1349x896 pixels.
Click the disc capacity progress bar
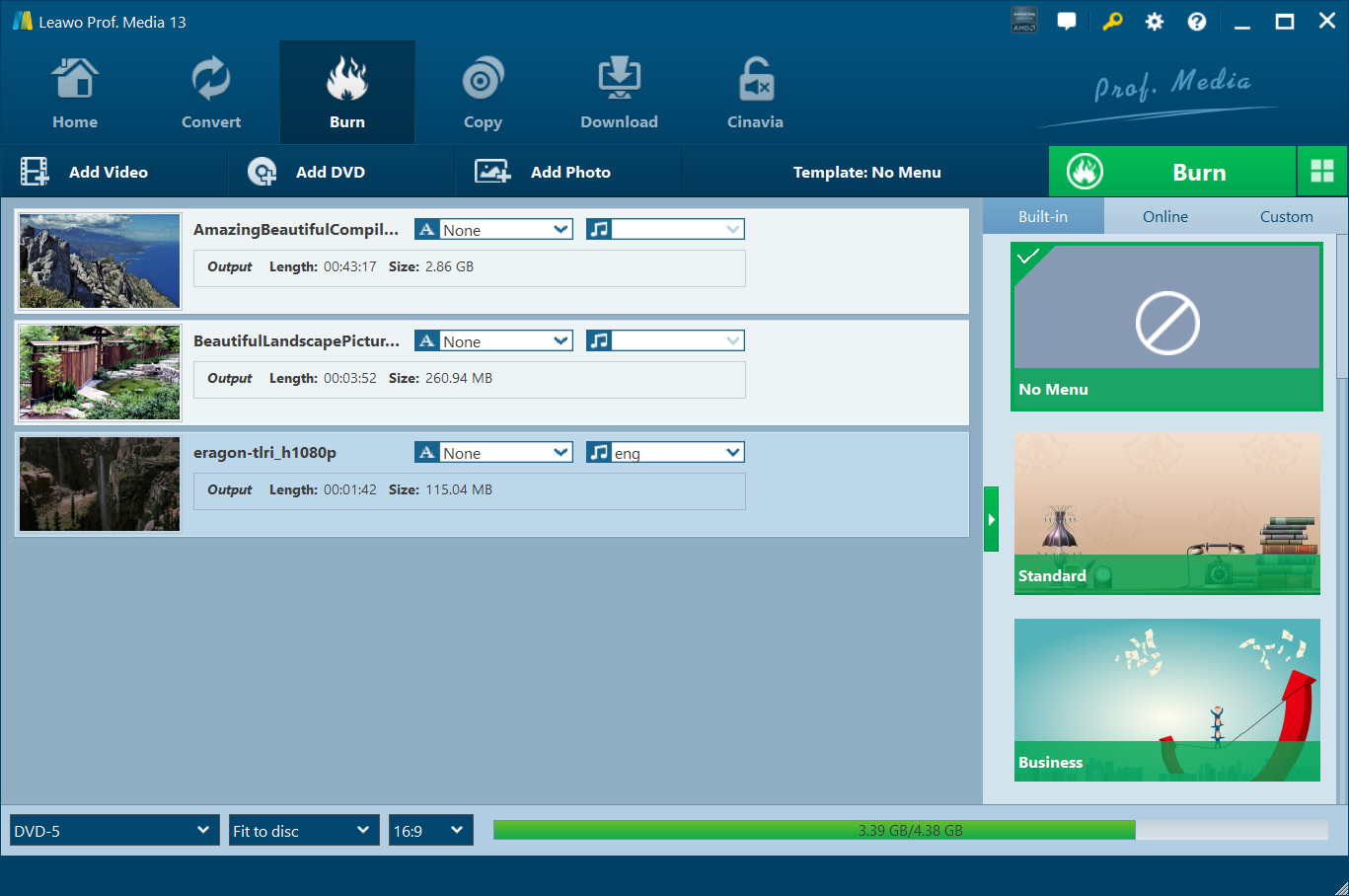tap(910, 831)
